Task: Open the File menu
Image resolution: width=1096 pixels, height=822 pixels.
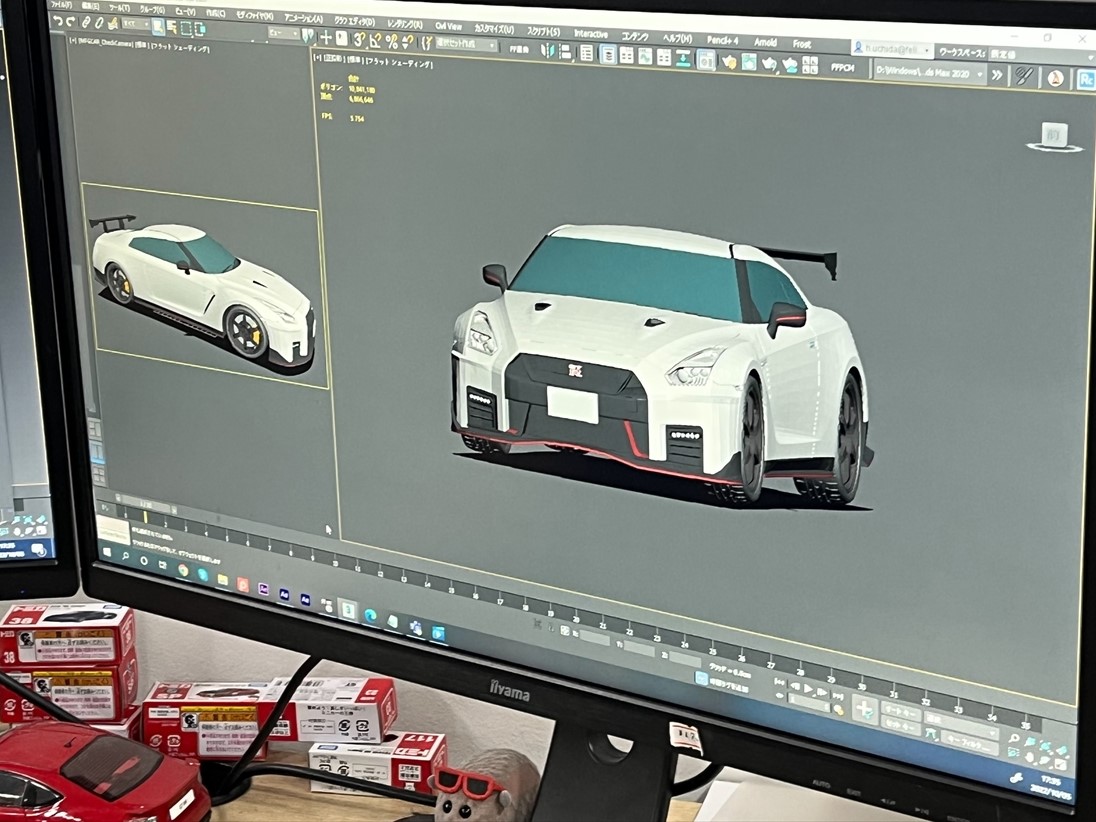Action: pyautogui.click(x=62, y=5)
